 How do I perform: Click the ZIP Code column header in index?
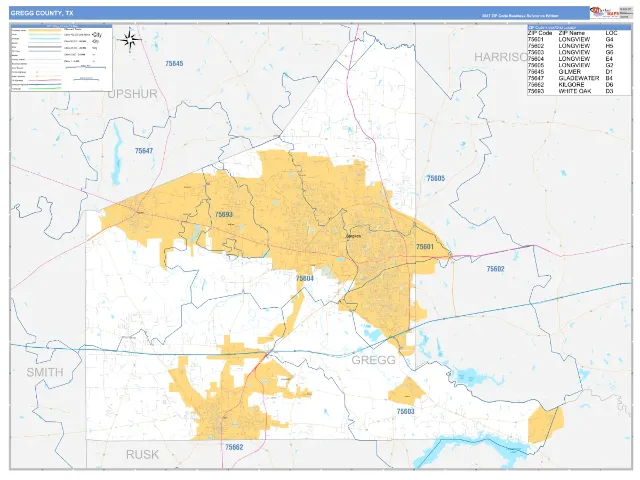click(x=540, y=33)
